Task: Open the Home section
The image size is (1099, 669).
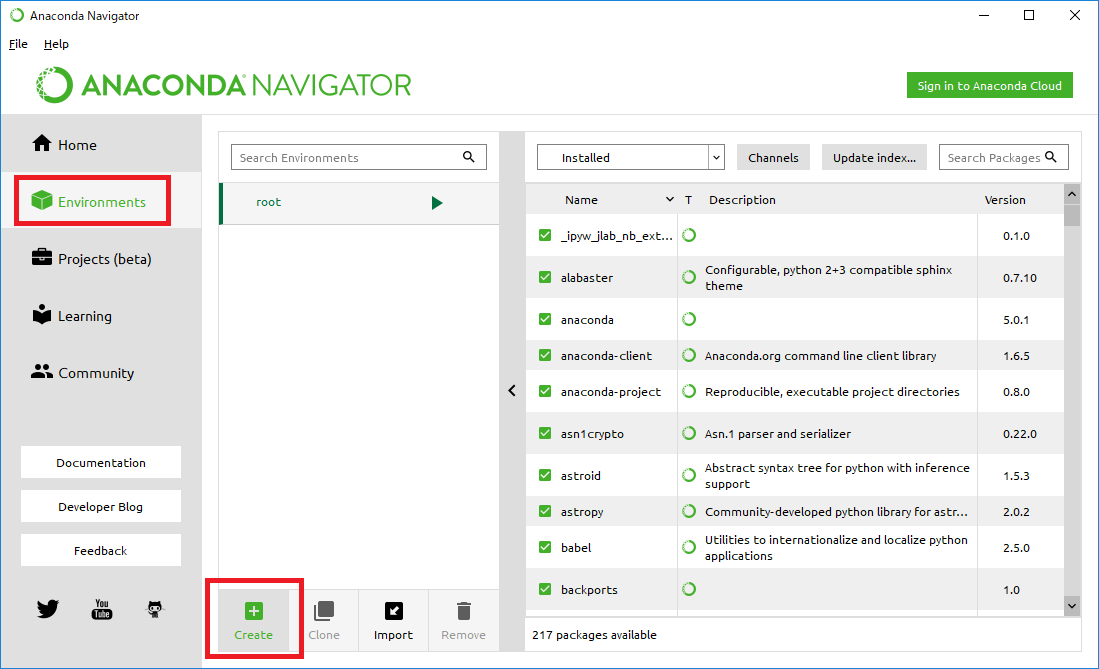Action: (x=64, y=144)
